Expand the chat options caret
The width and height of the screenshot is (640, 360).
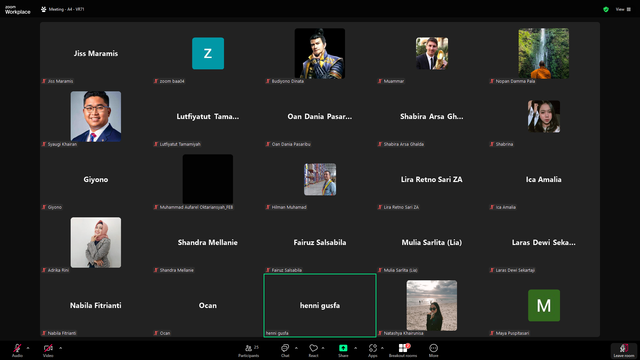[x=296, y=348]
